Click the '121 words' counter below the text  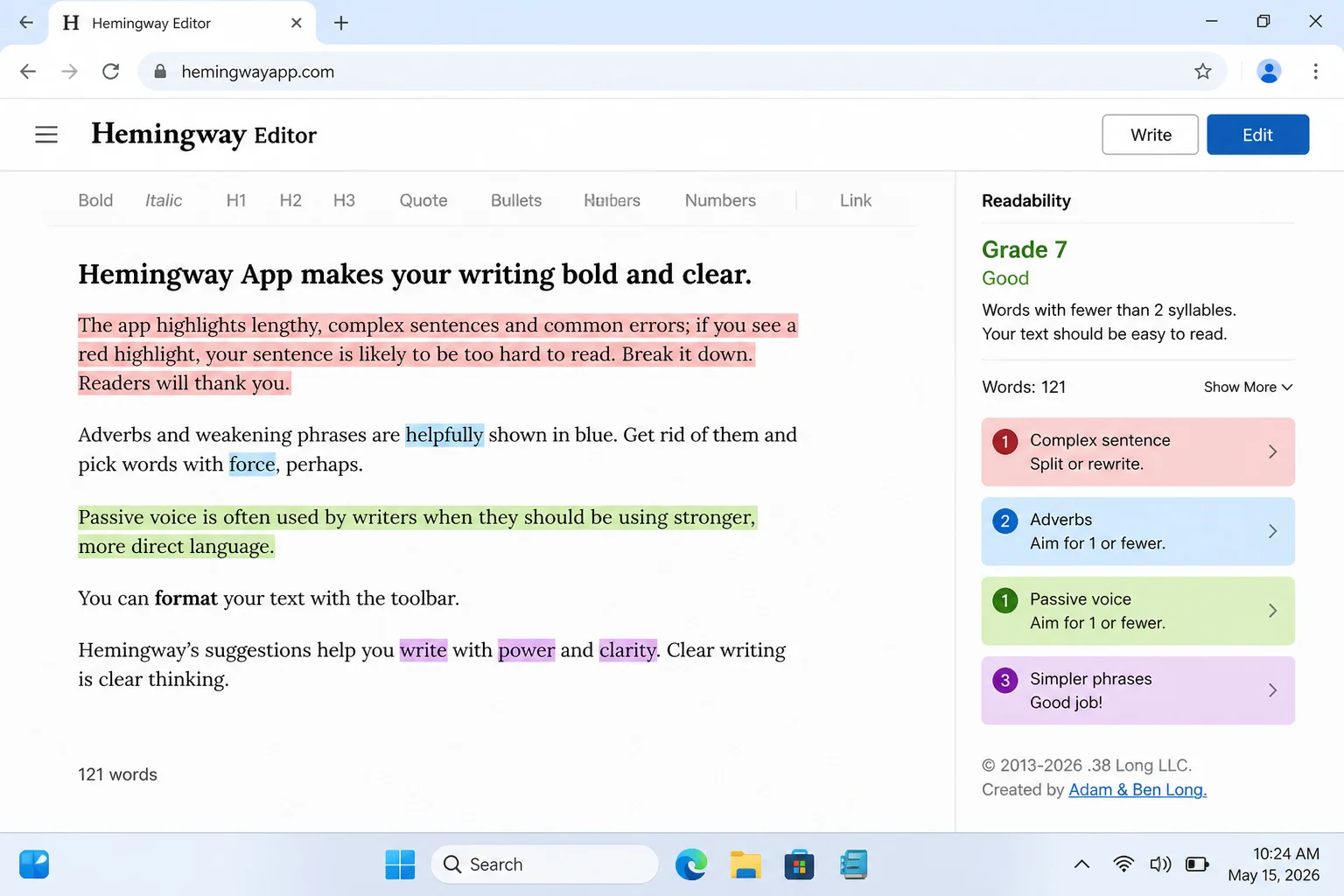pyautogui.click(x=117, y=774)
